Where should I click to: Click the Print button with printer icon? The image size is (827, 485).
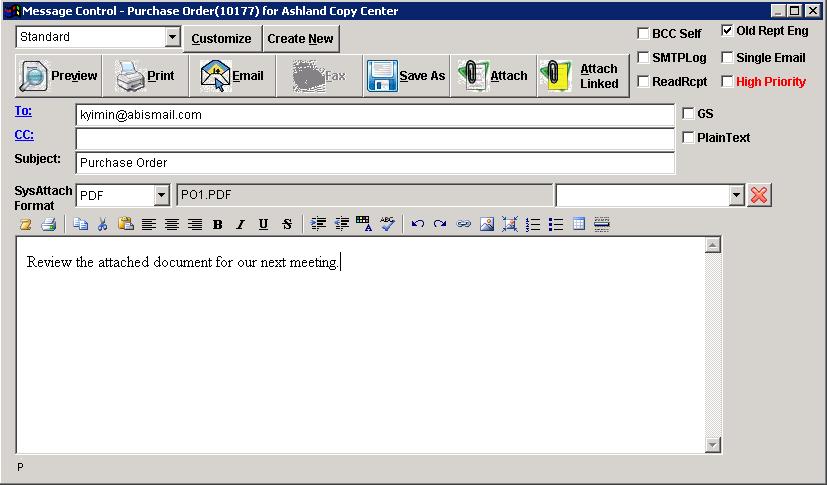pos(145,76)
